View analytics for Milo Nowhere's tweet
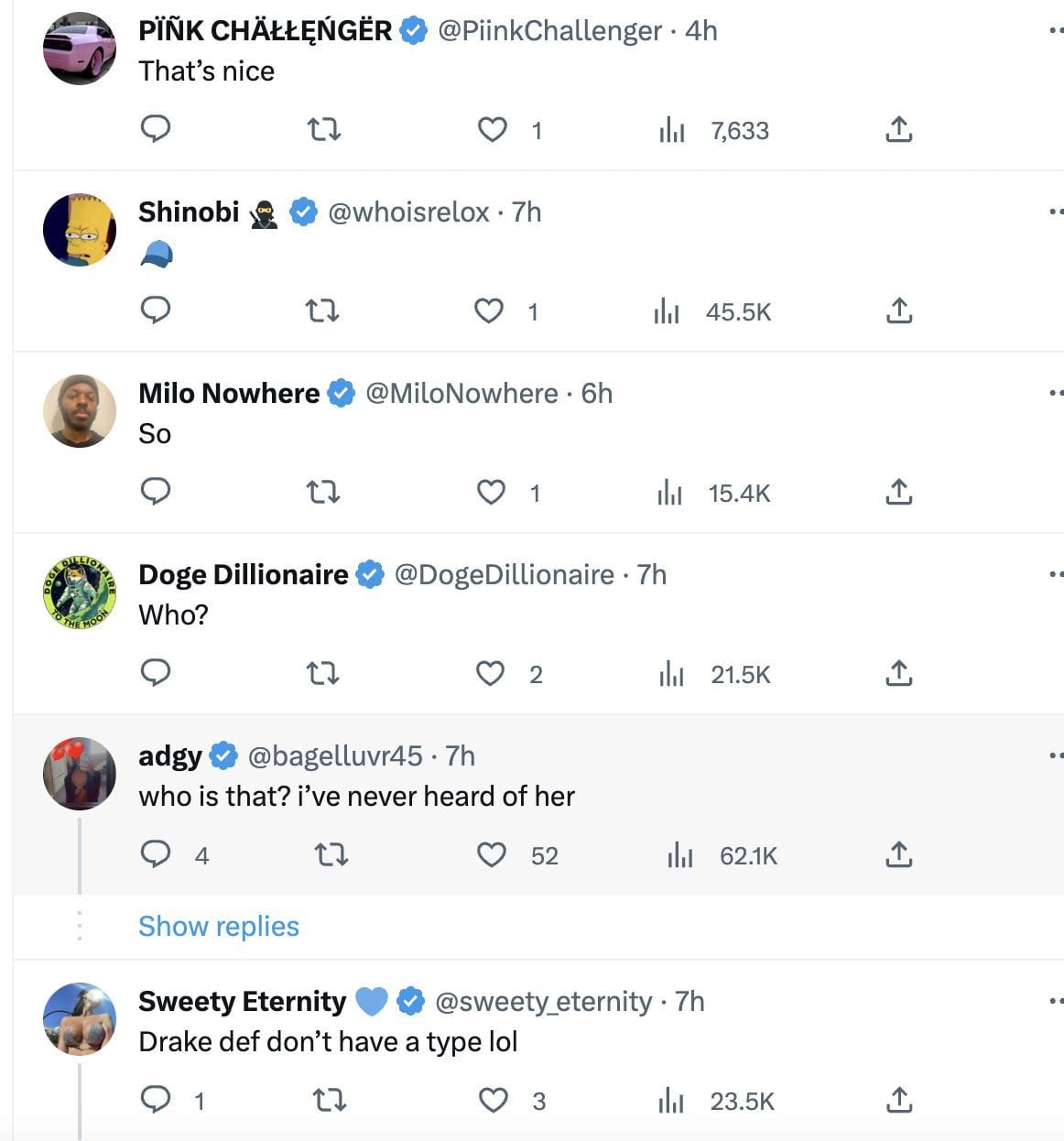The width and height of the screenshot is (1064, 1141). (670, 493)
